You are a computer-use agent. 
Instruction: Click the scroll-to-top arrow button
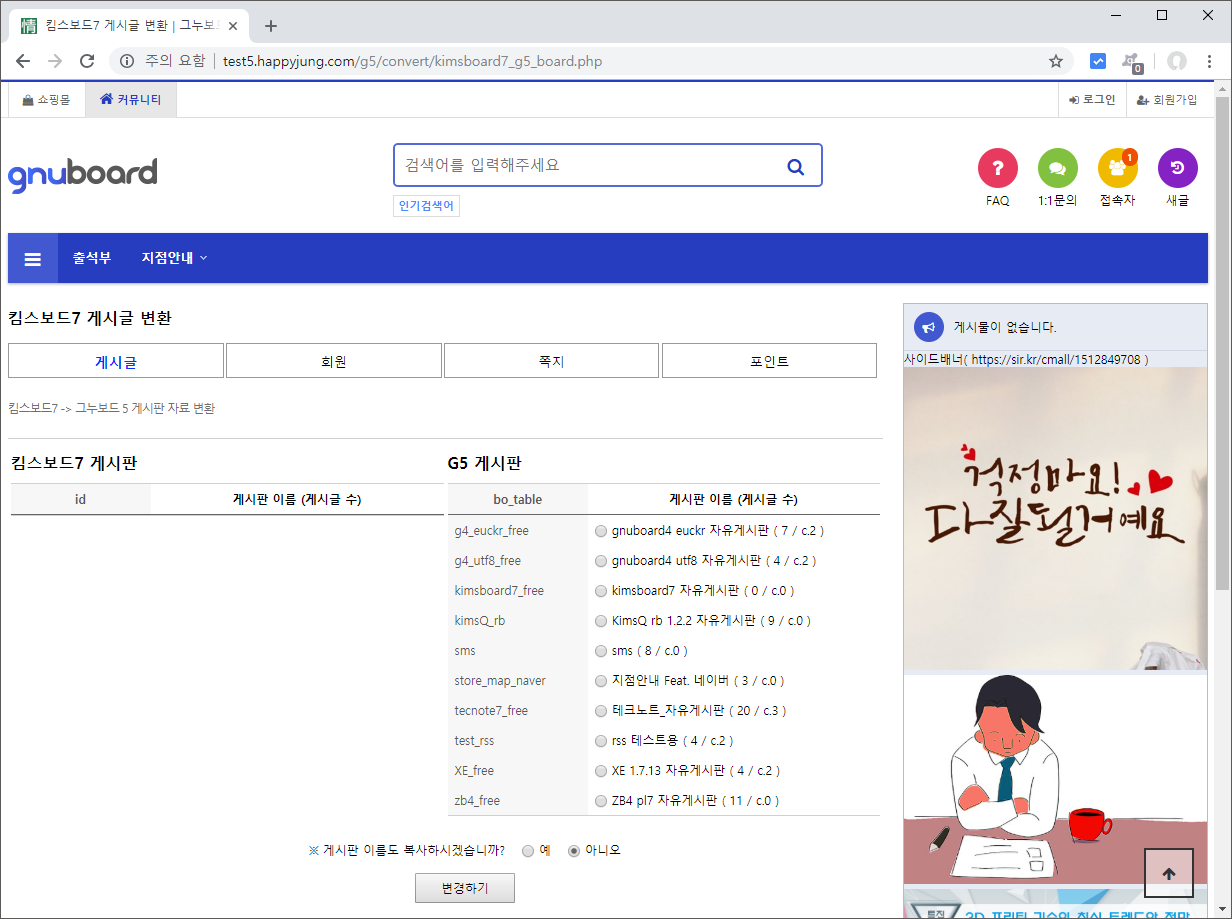click(1168, 873)
